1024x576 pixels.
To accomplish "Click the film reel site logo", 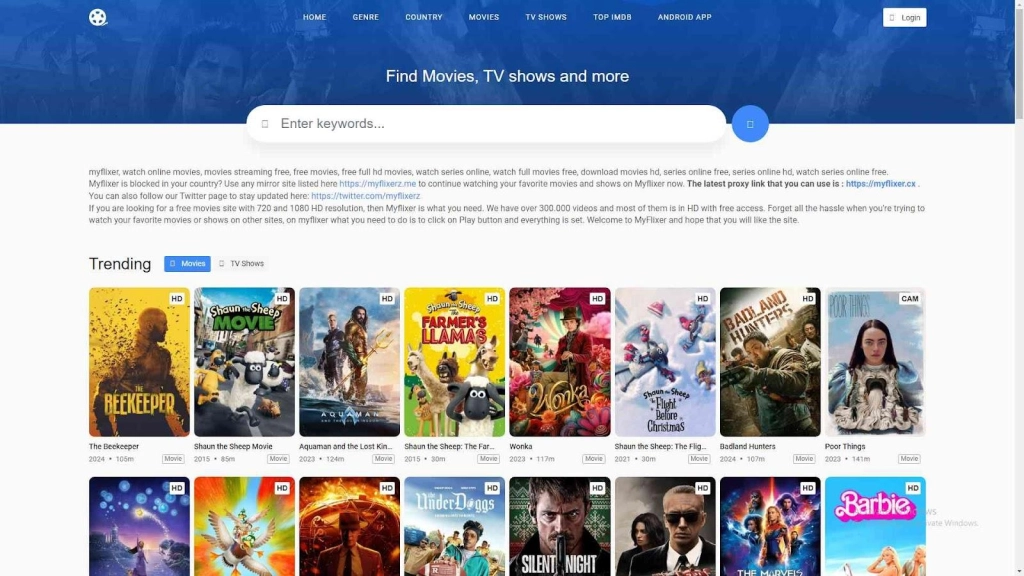I will tap(97, 17).
